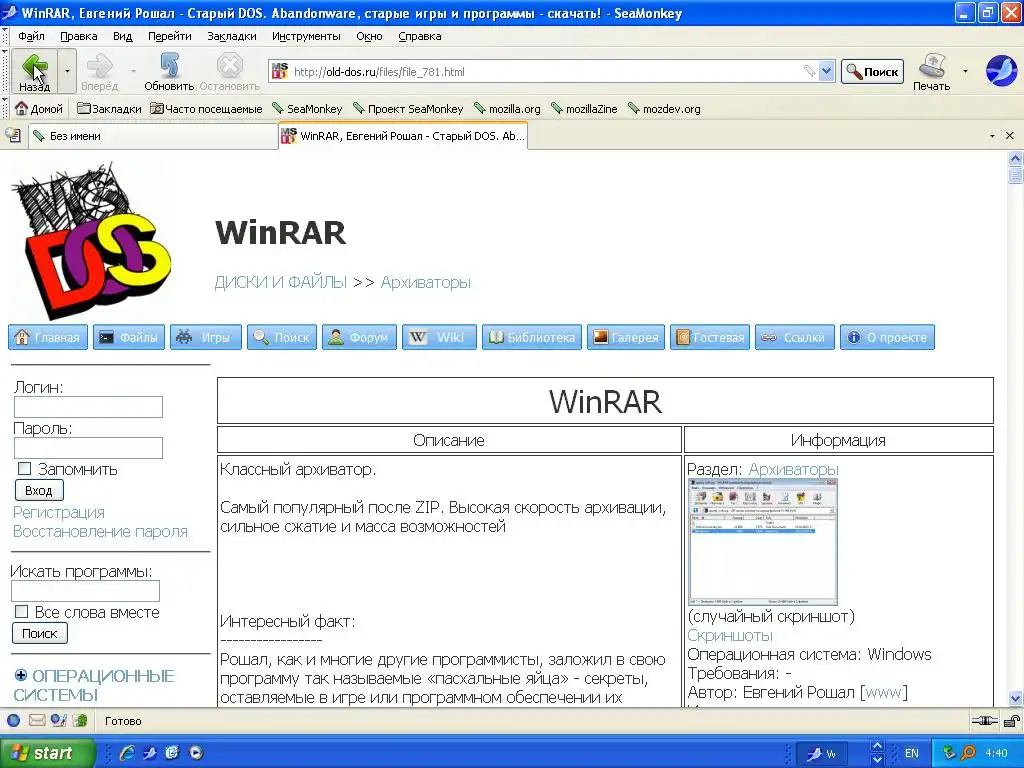The height and width of the screenshot is (768, 1024).
Task: Open the О проекте nav button
Action: [888, 337]
